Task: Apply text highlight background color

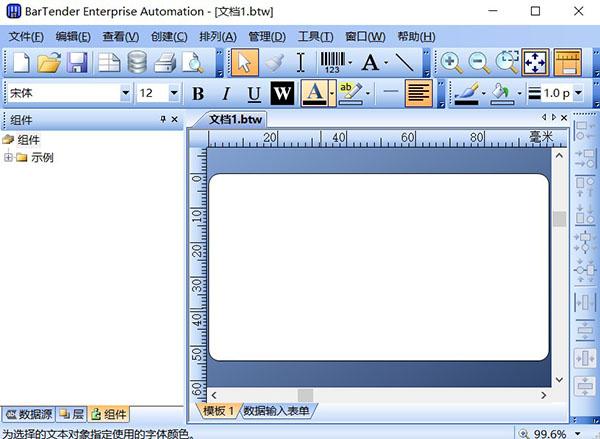Action: pos(350,93)
